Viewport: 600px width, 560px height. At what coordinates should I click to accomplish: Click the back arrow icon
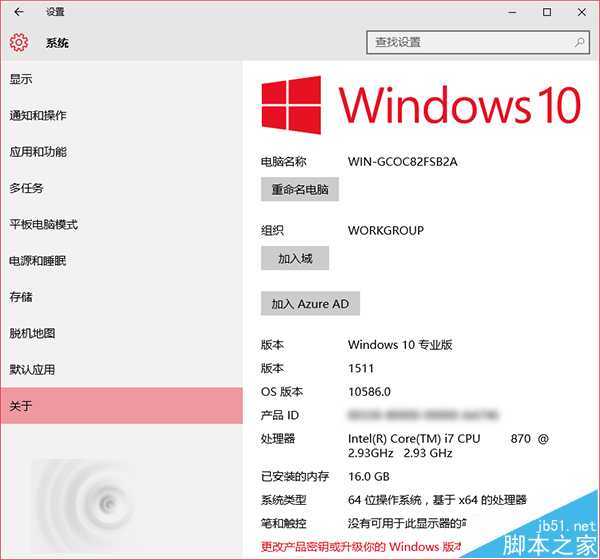19,12
